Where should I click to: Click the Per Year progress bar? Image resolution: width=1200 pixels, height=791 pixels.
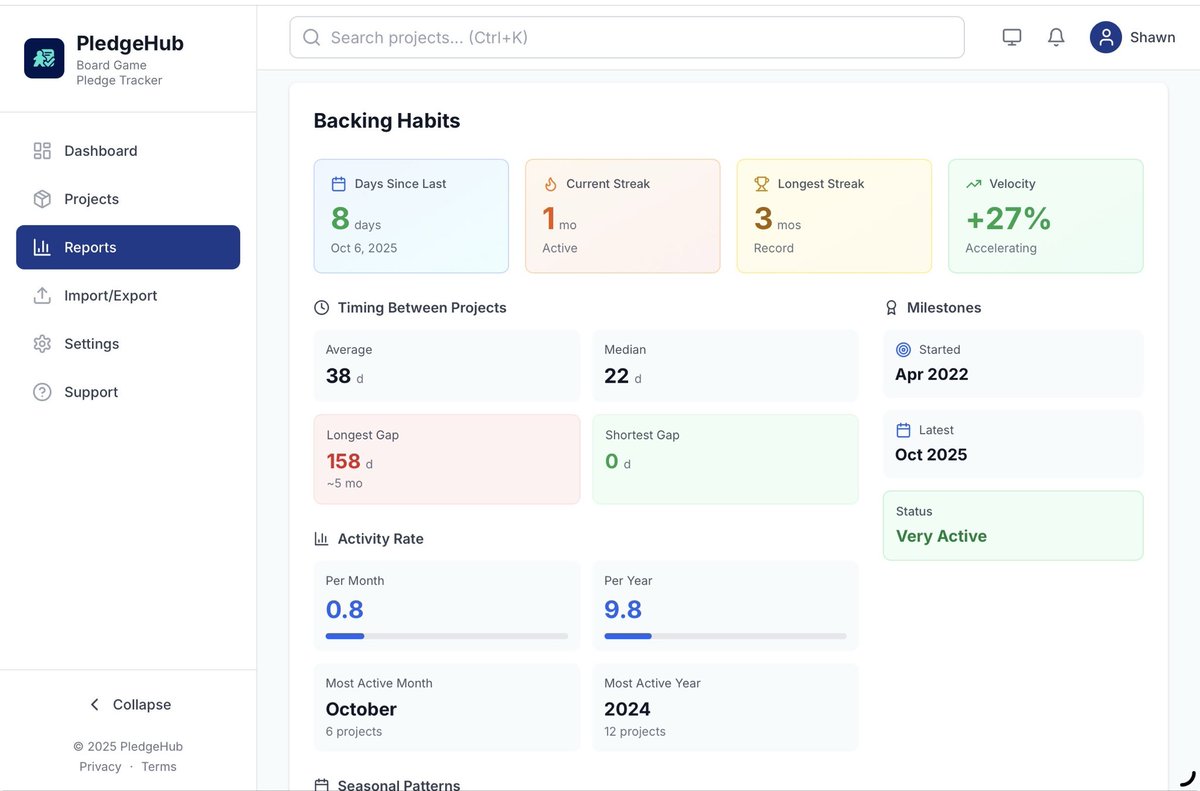click(725, 636)
